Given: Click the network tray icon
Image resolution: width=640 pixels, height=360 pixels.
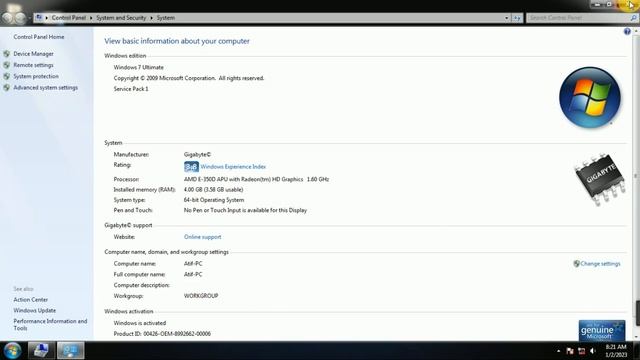Looking at the screenshot, I should 582,351.
